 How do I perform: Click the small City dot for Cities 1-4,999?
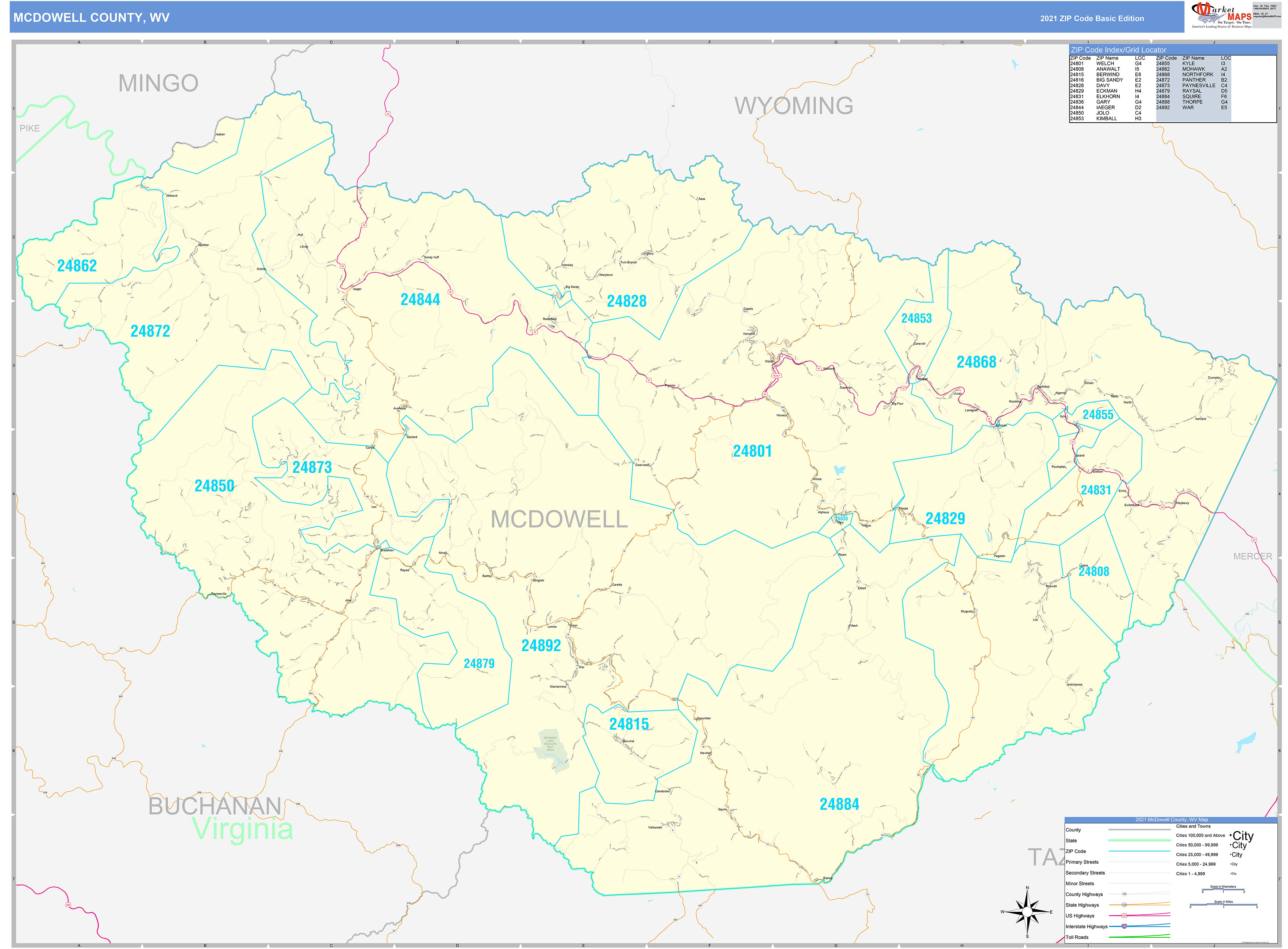click(x=1231, y=874)
